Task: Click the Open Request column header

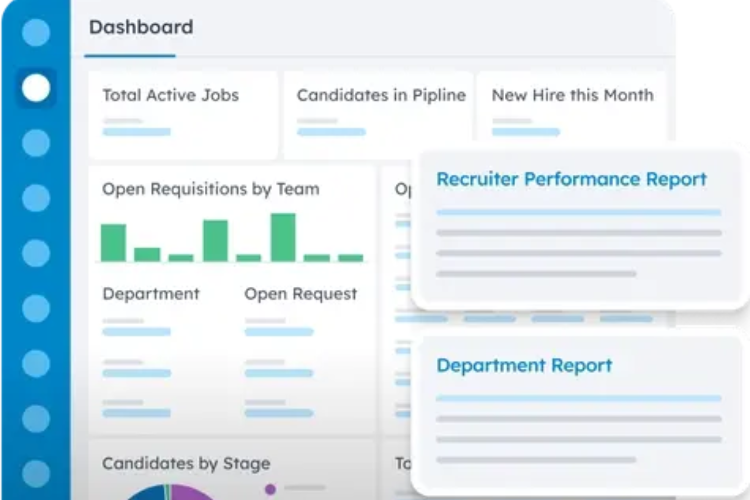Action: tap(300, 294)
